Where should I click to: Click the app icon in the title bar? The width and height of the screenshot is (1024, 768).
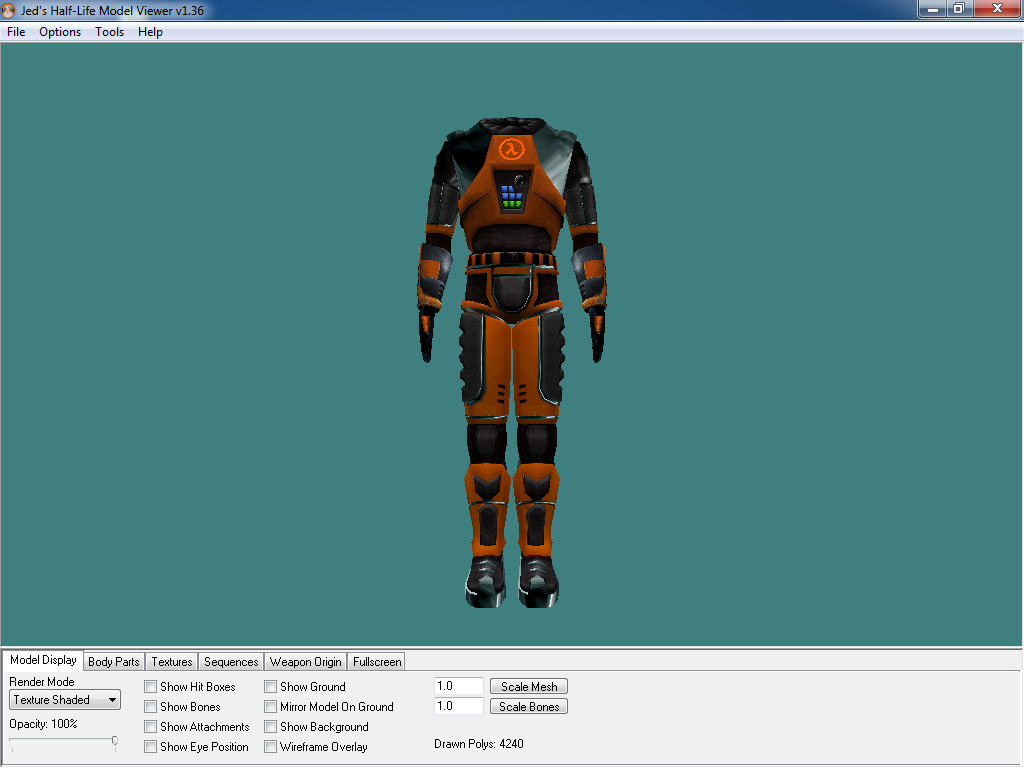tap(8, 10)
